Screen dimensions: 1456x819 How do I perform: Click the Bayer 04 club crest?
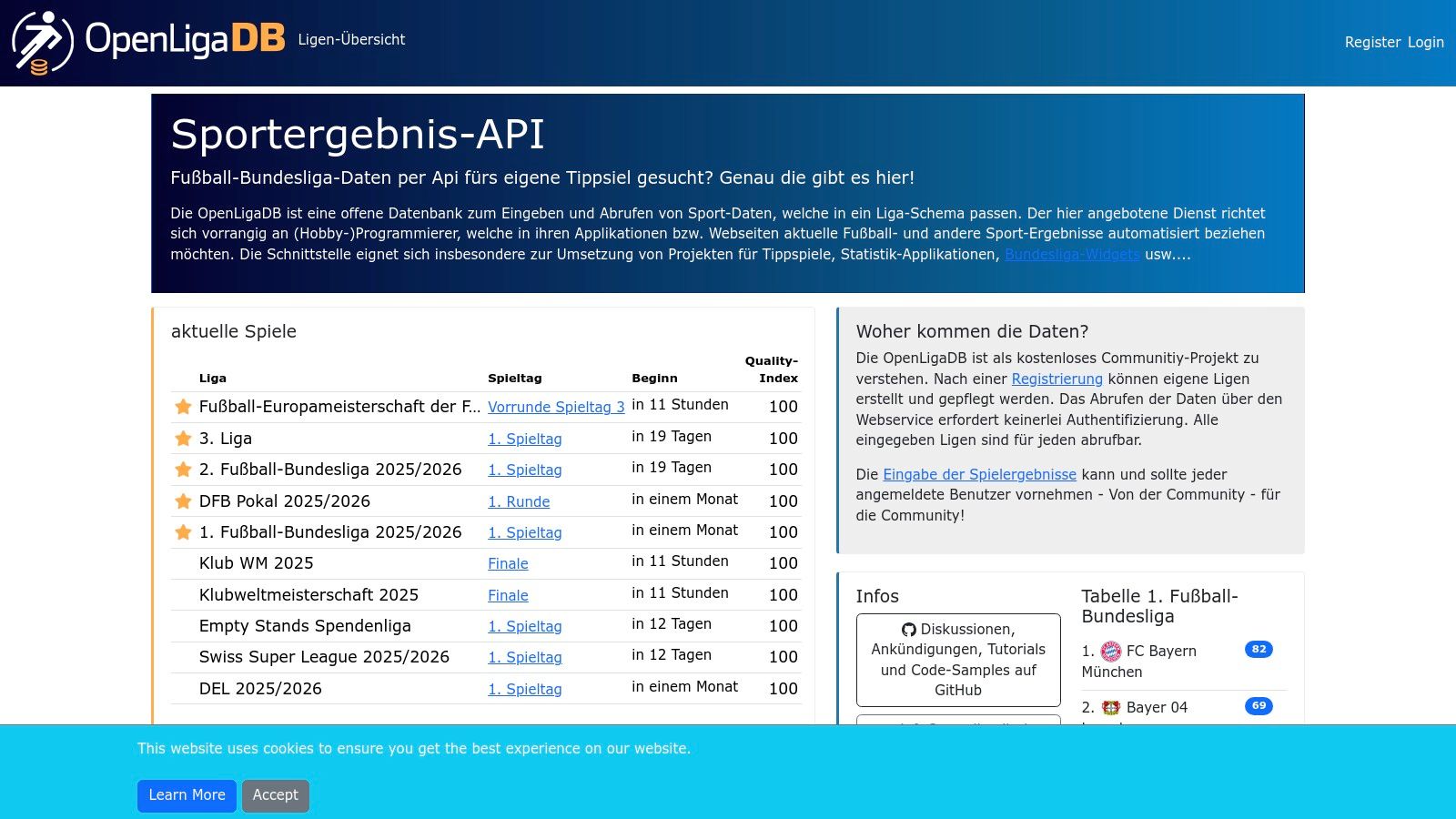(x=1111, y=708)
